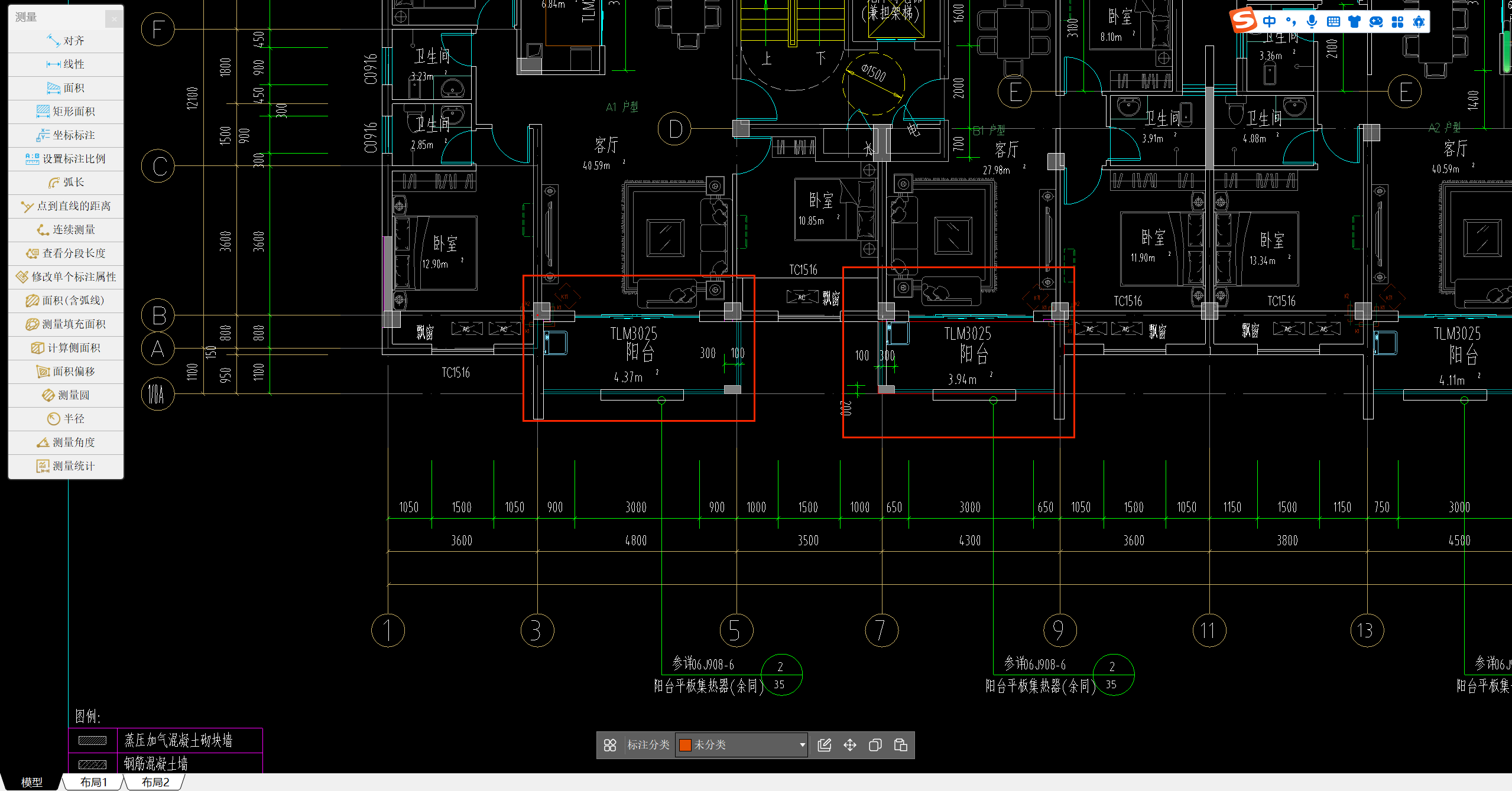
Task: Select the 面积 area measurement tool
Action: (66, 88)
